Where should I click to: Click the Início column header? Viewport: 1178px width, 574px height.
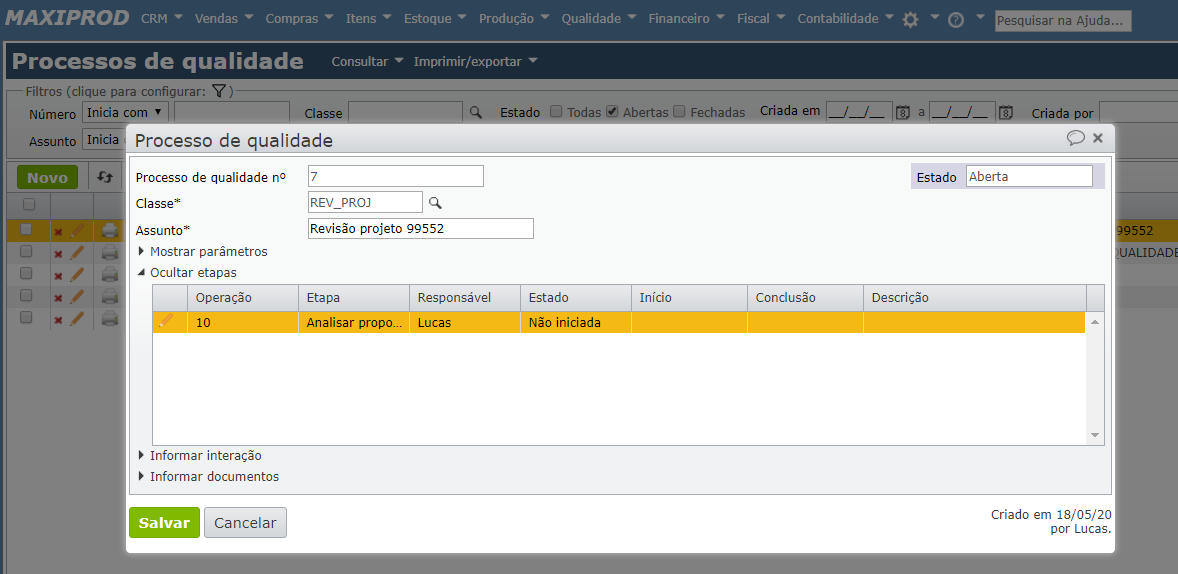[x=690, y=298]
